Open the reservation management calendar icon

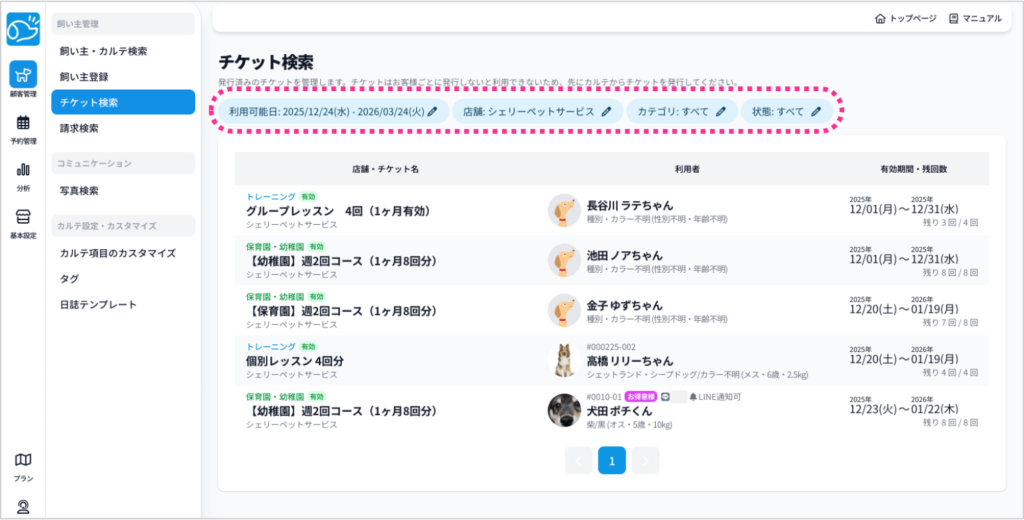[x=23, y=123]
